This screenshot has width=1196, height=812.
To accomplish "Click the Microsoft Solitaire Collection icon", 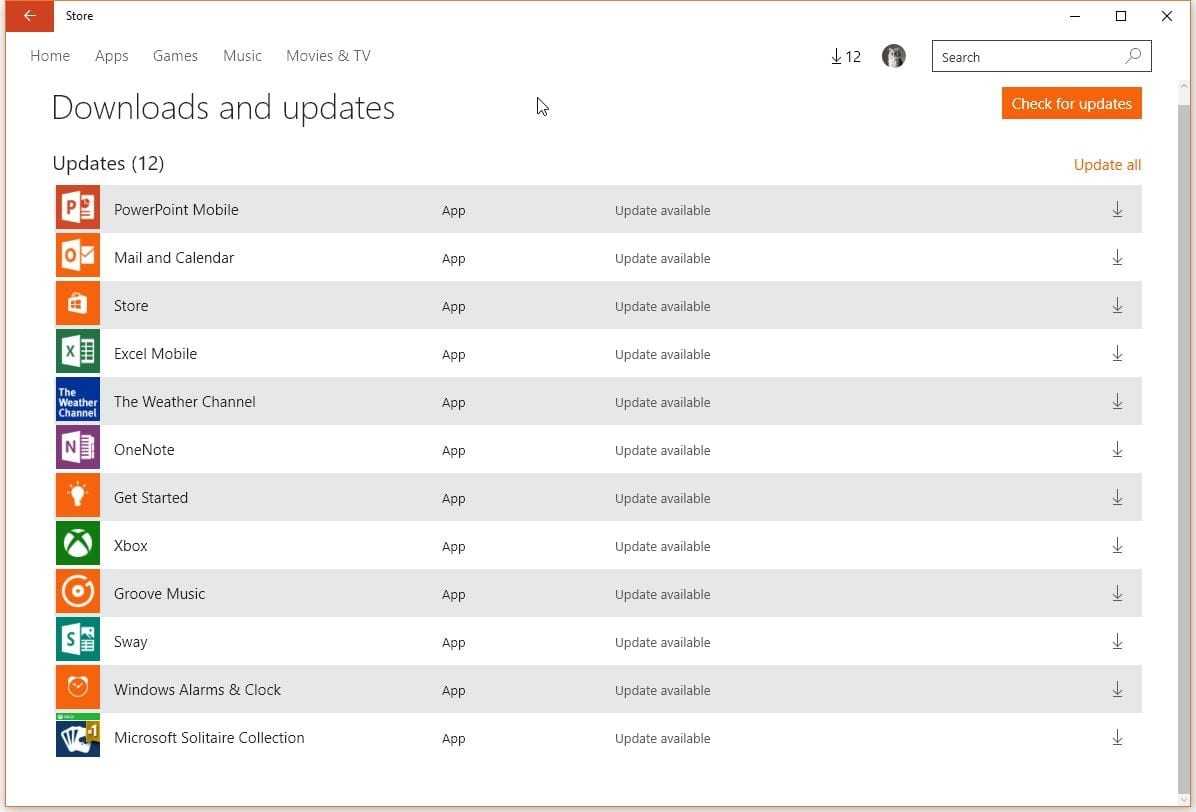I will pyautogui.click(x=77, y=736).
